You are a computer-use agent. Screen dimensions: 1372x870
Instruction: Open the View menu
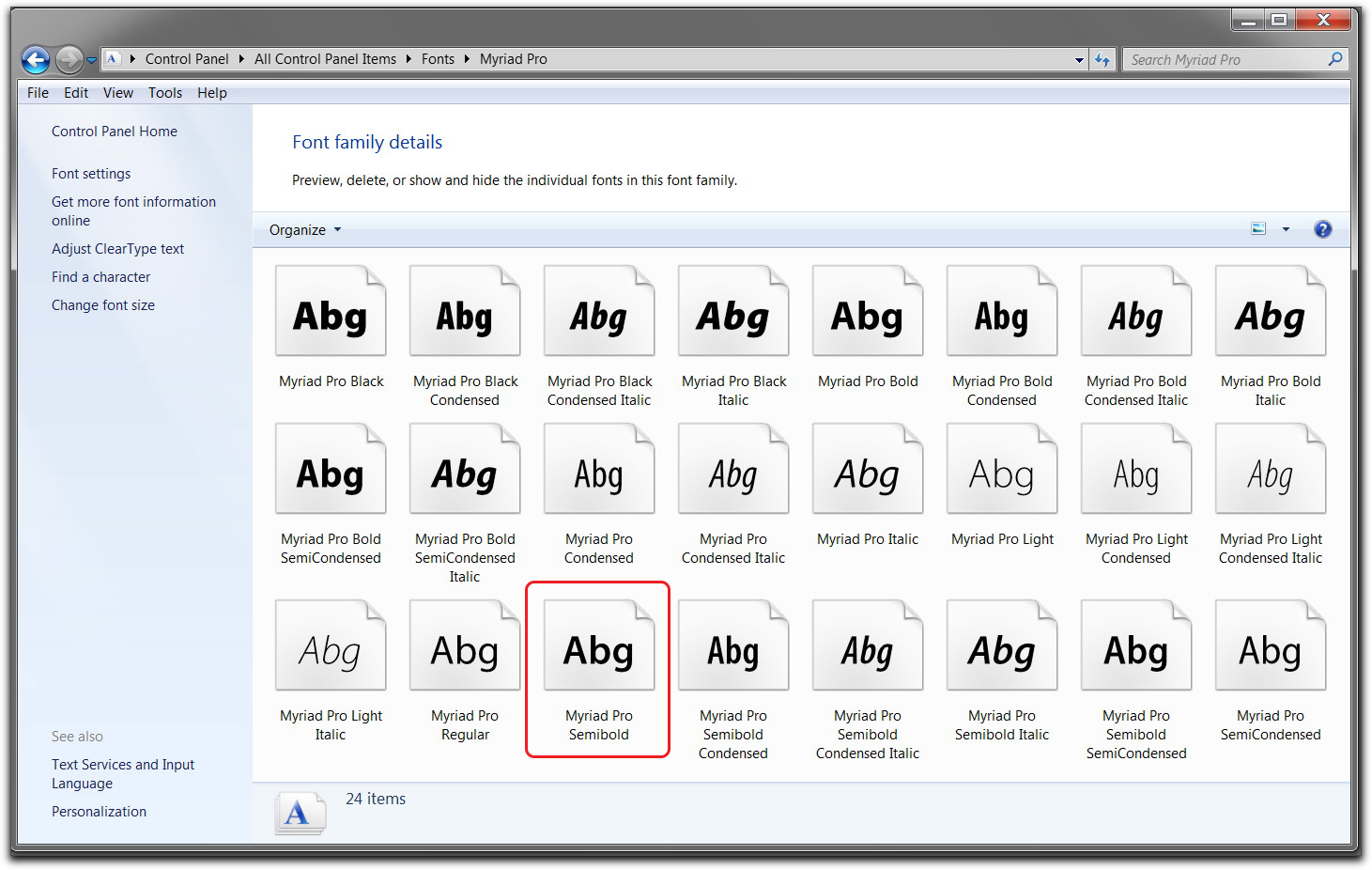click(x=118, y=93)
